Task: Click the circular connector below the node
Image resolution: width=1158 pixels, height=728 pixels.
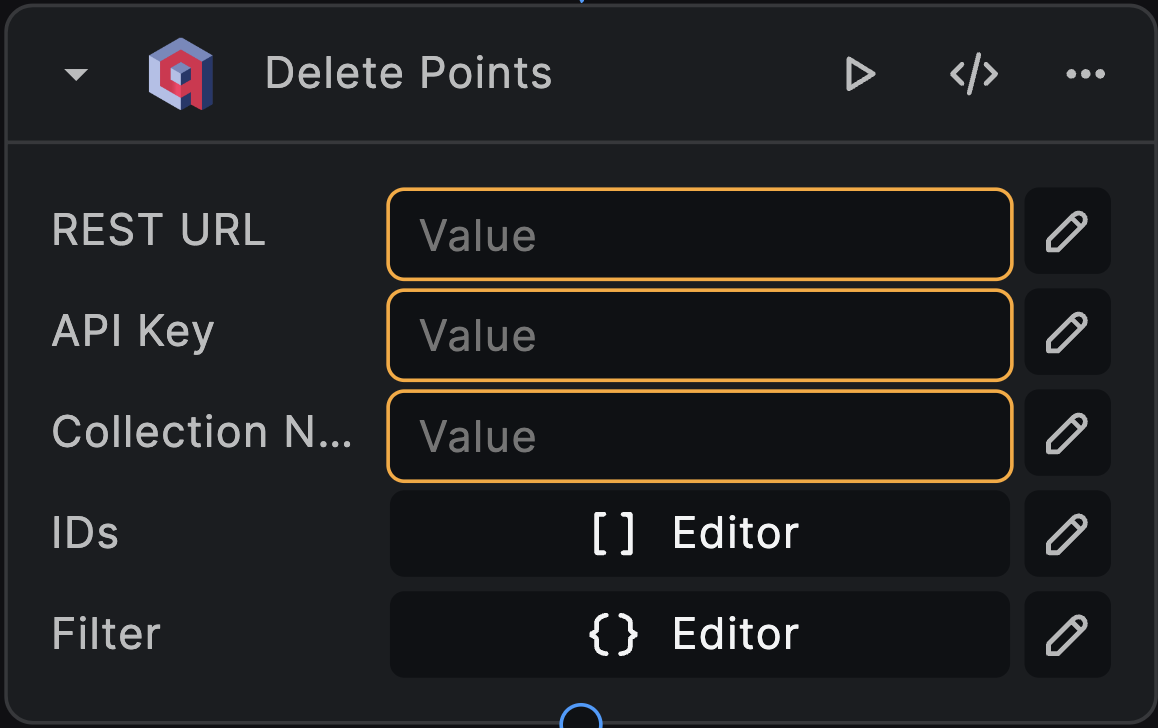Action: click(x=580, y=717)
